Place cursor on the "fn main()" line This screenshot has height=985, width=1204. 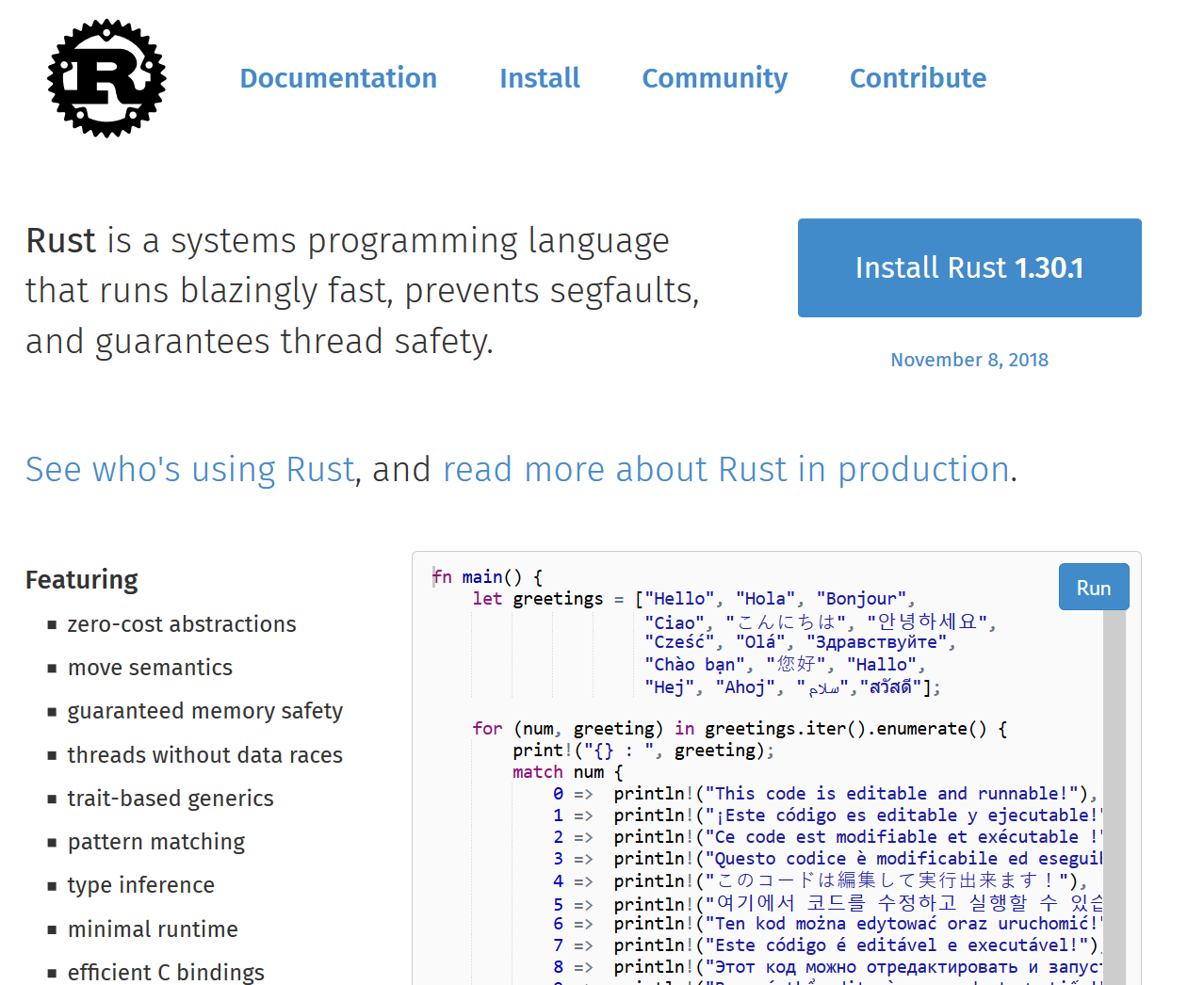pyautogui.click(x=487, y=577)
